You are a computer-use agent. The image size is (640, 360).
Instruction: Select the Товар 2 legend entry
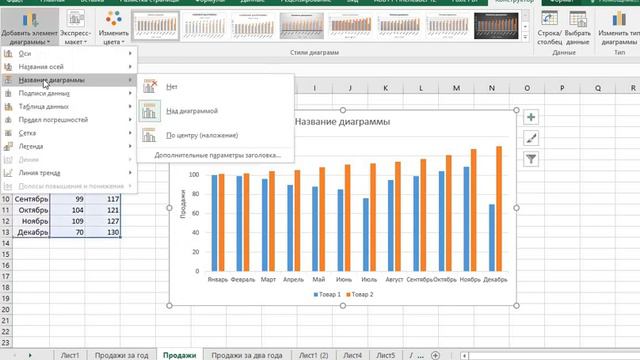pyautogui.click(x=360, y=294)
